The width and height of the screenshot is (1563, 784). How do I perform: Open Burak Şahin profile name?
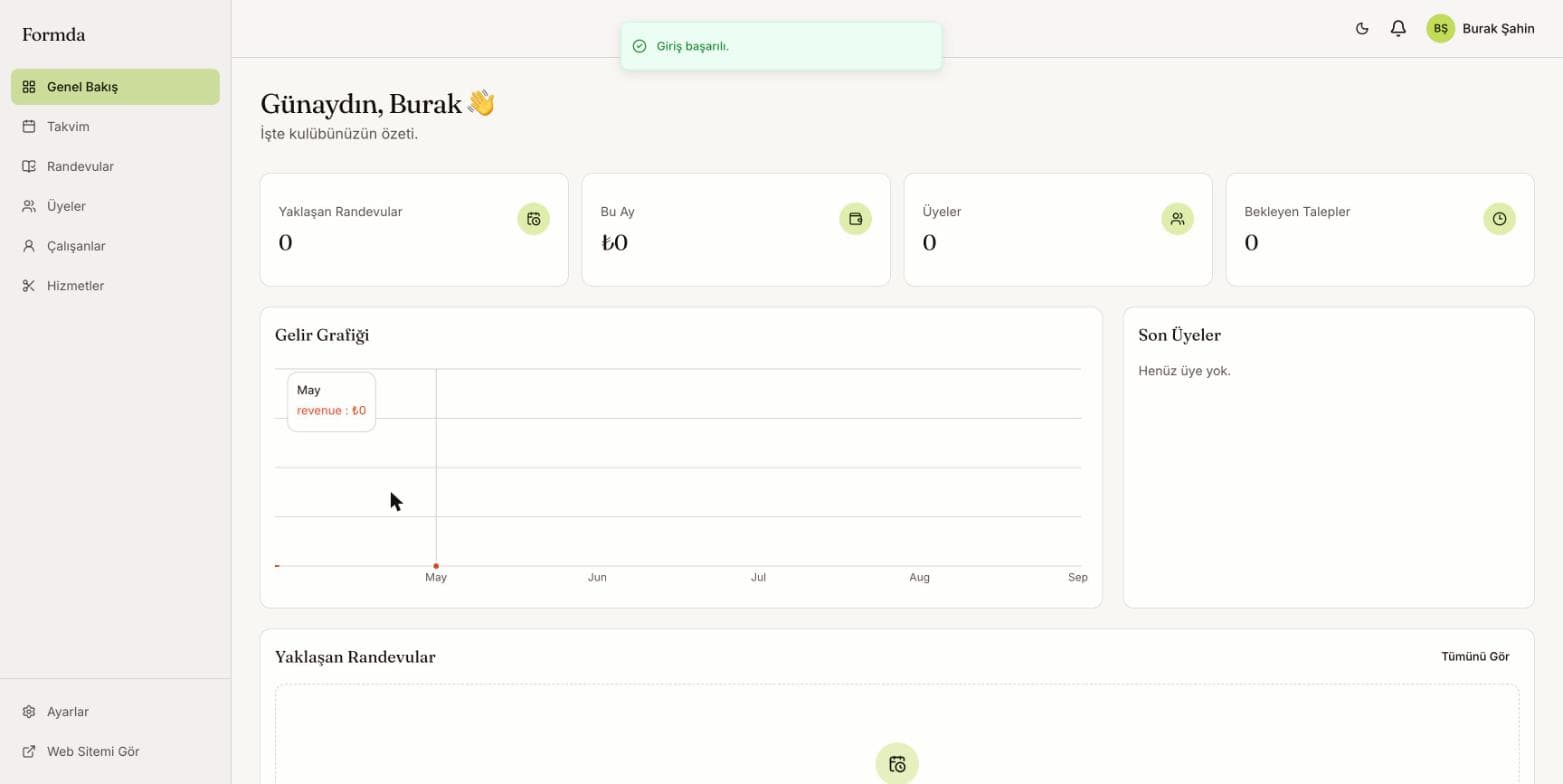click(1498, 29)
